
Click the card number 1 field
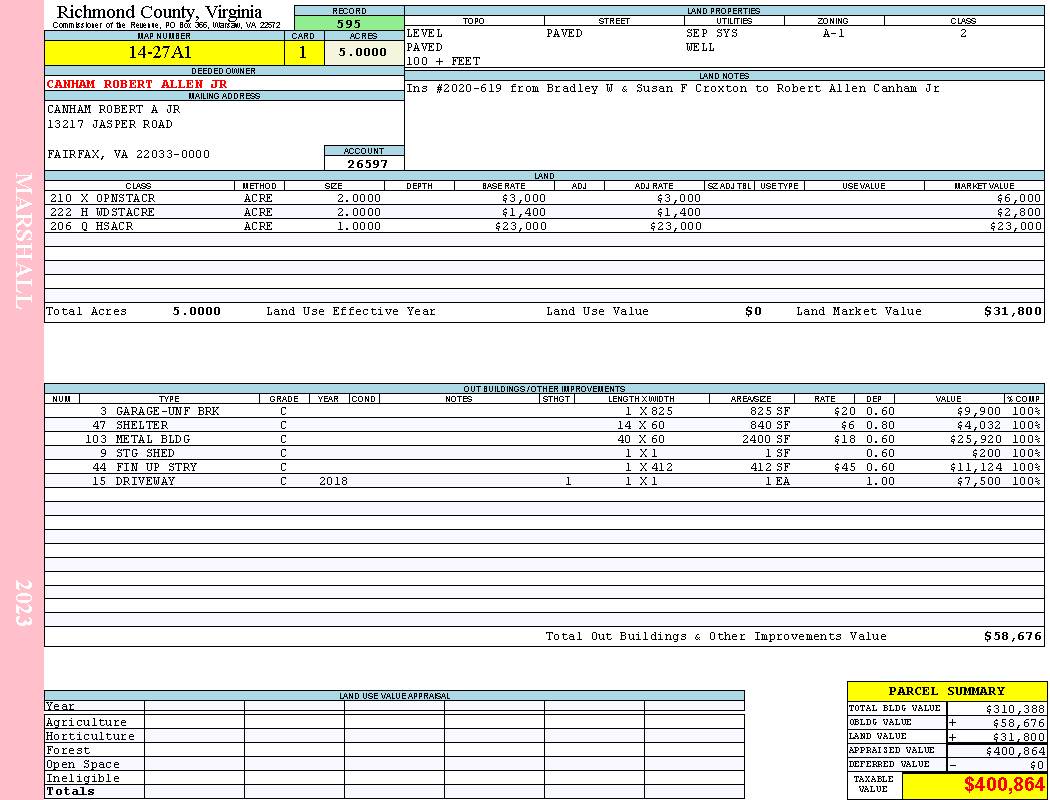pyautogui.click(x=303, y=52)
